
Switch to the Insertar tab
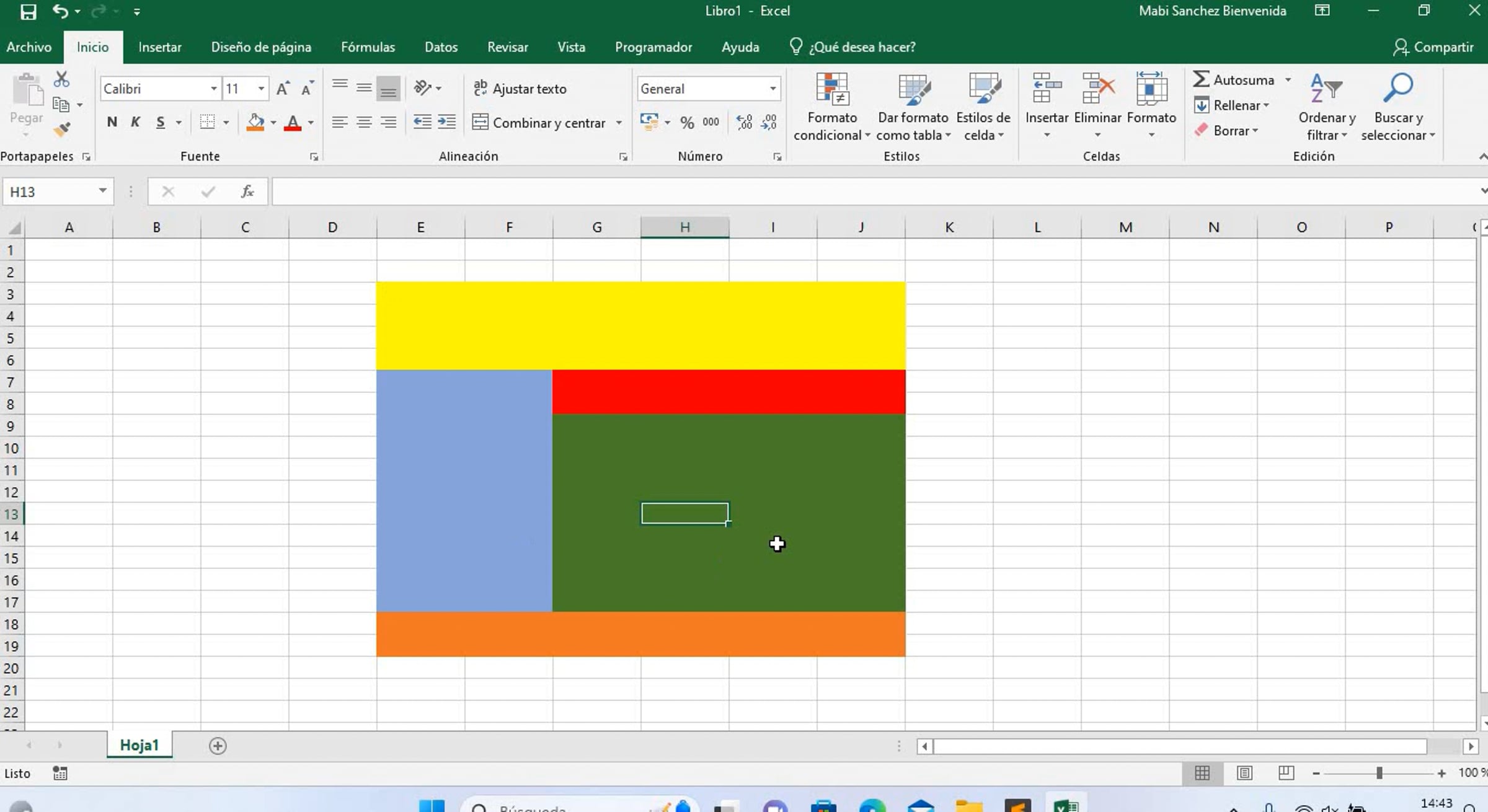[159, 47]
